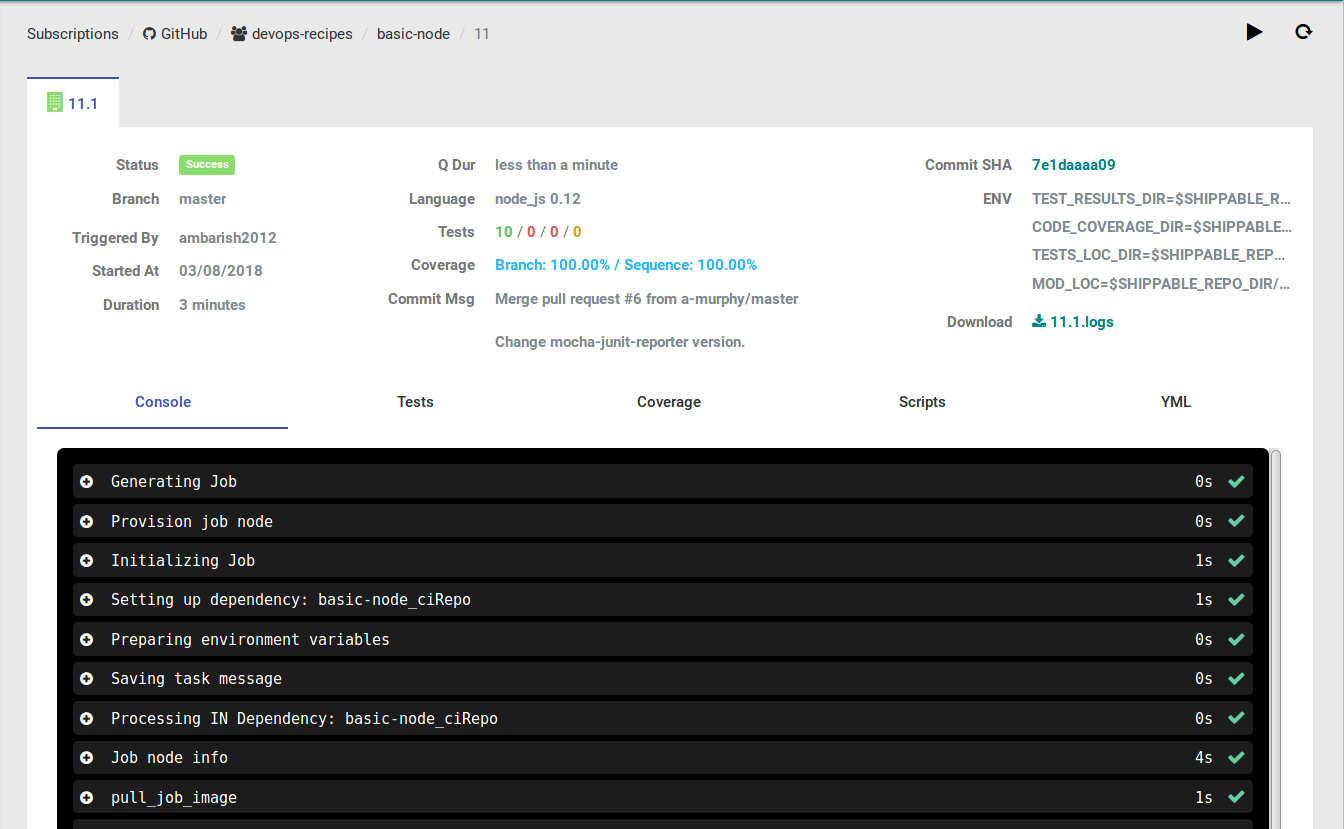
Task: Click checkmark on Saving task message row
Action: coord(1236,679)
